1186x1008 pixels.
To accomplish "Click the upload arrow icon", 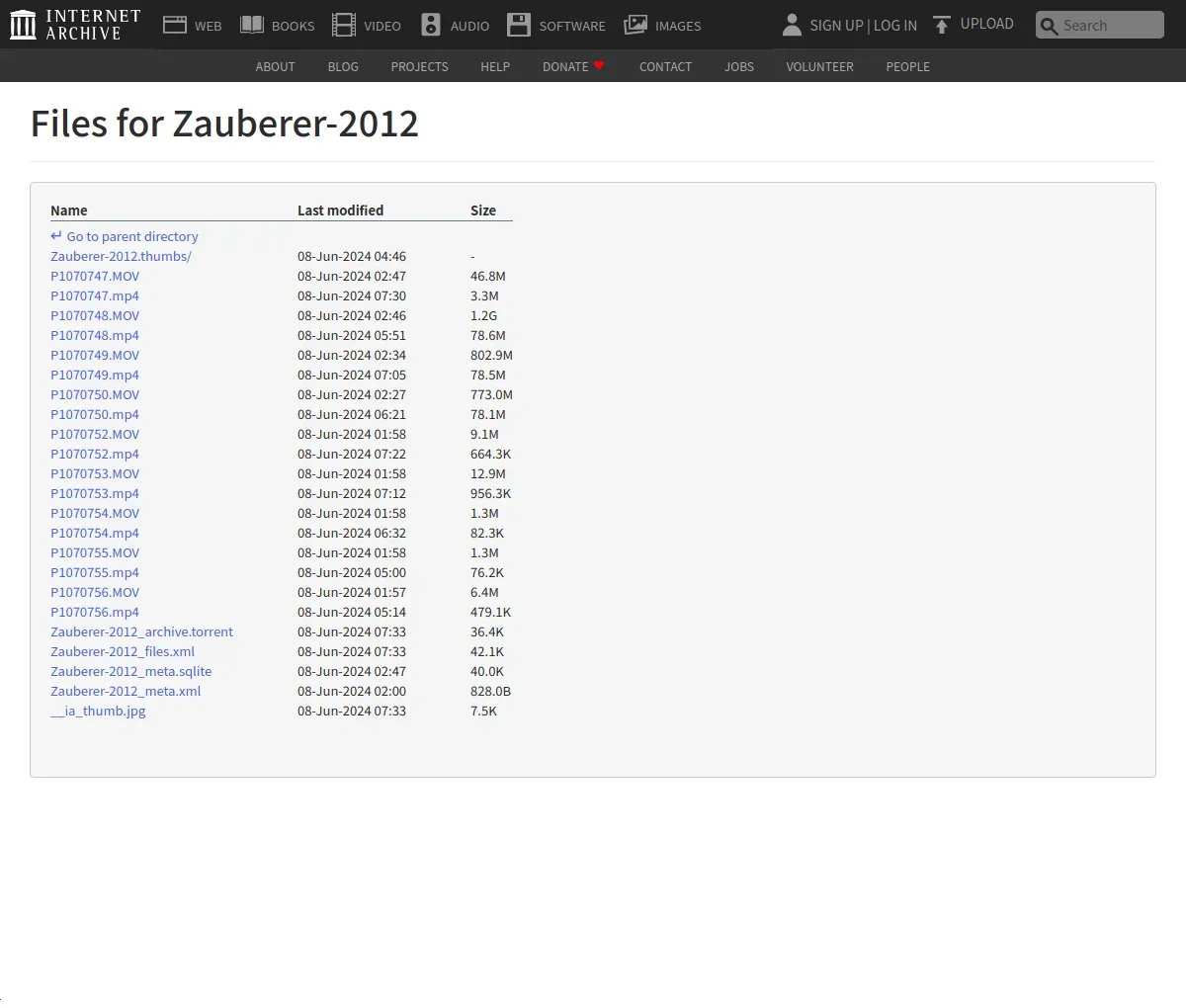I will coord(942,25).
